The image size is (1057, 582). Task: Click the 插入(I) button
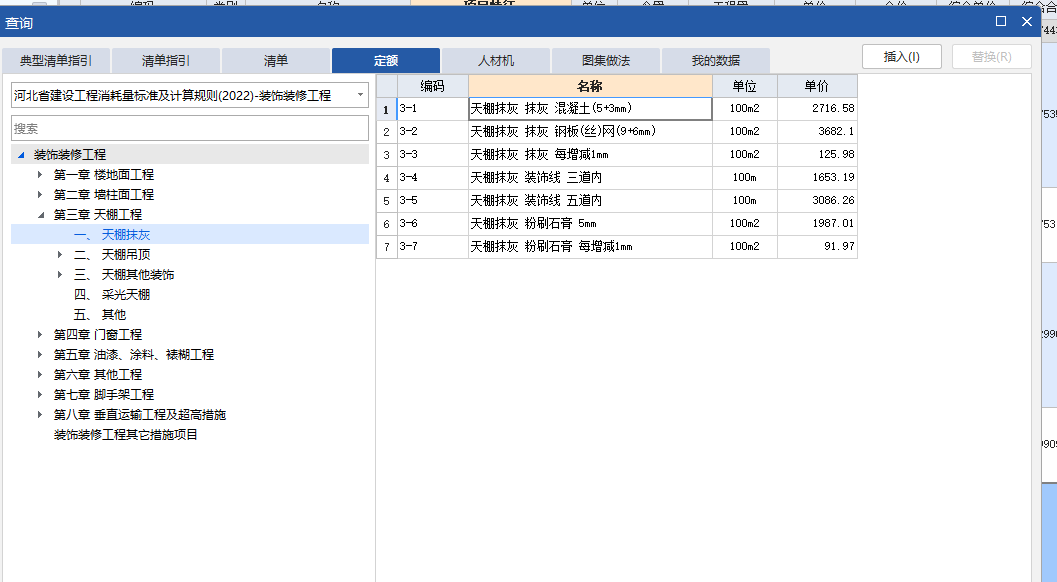coord(901,56)
